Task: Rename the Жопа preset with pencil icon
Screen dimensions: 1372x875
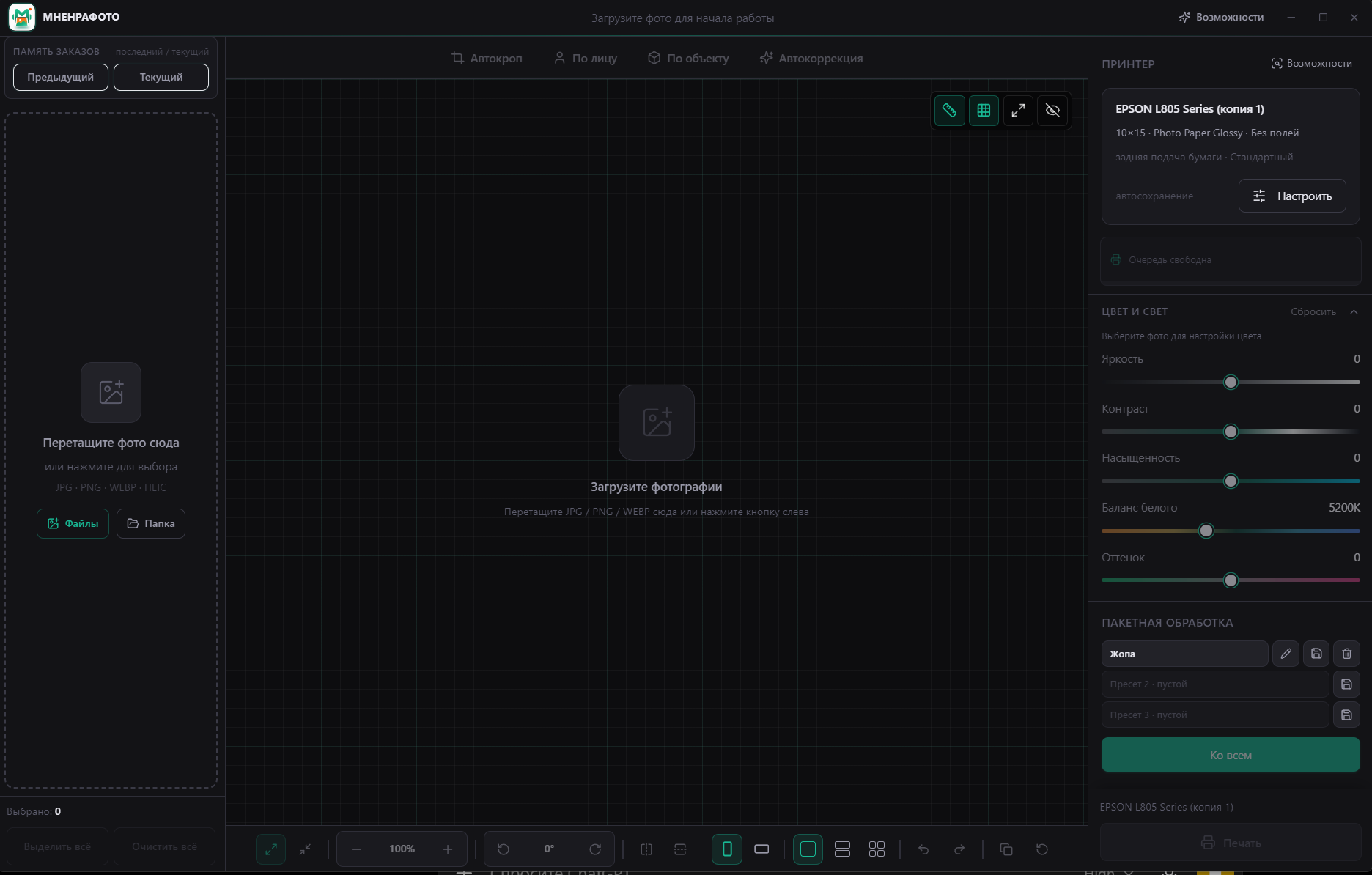Action: tap(1286, 654)
